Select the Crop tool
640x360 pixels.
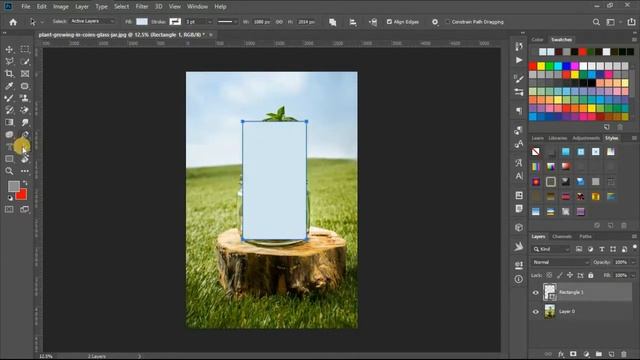click(x=9, y=74)
